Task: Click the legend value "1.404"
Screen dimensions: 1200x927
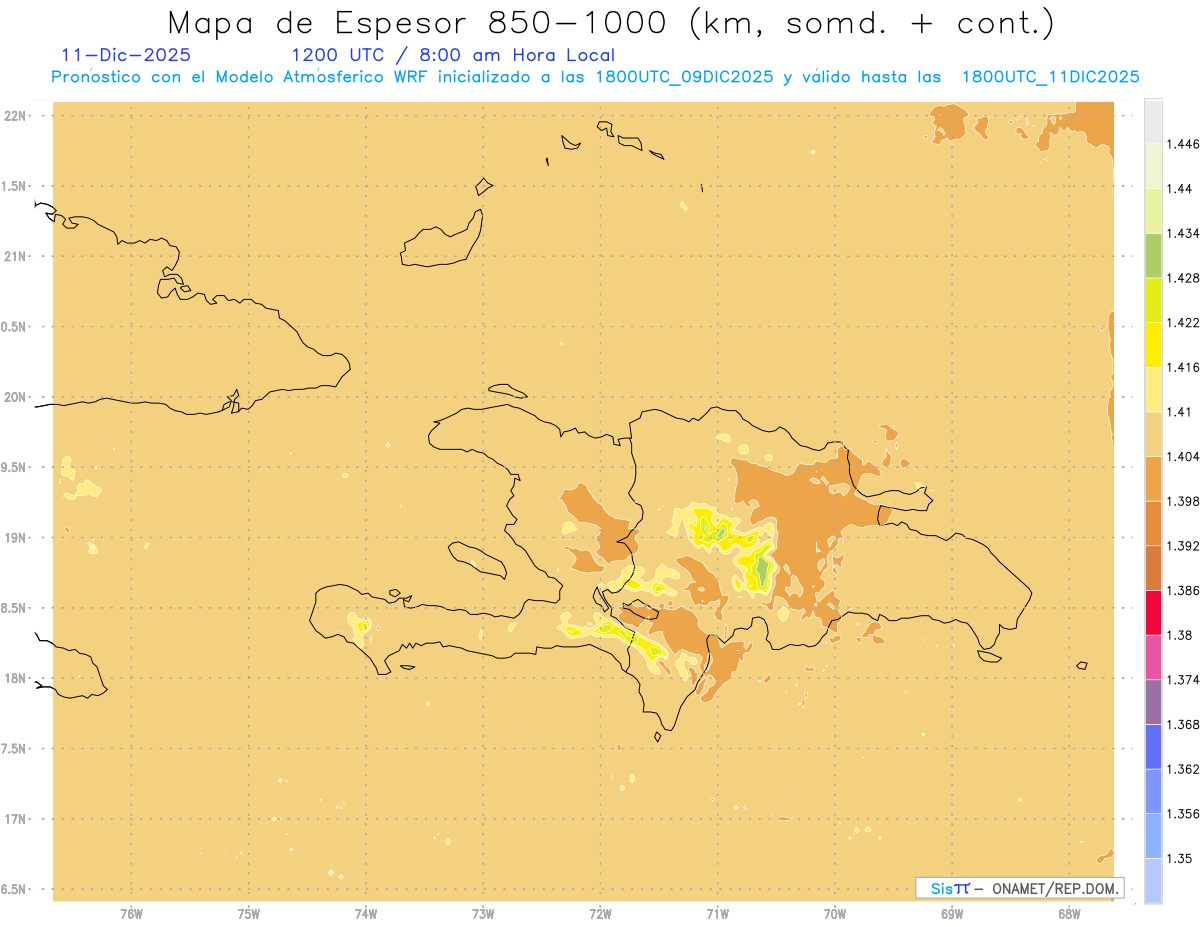Action: pos(1183,456)
